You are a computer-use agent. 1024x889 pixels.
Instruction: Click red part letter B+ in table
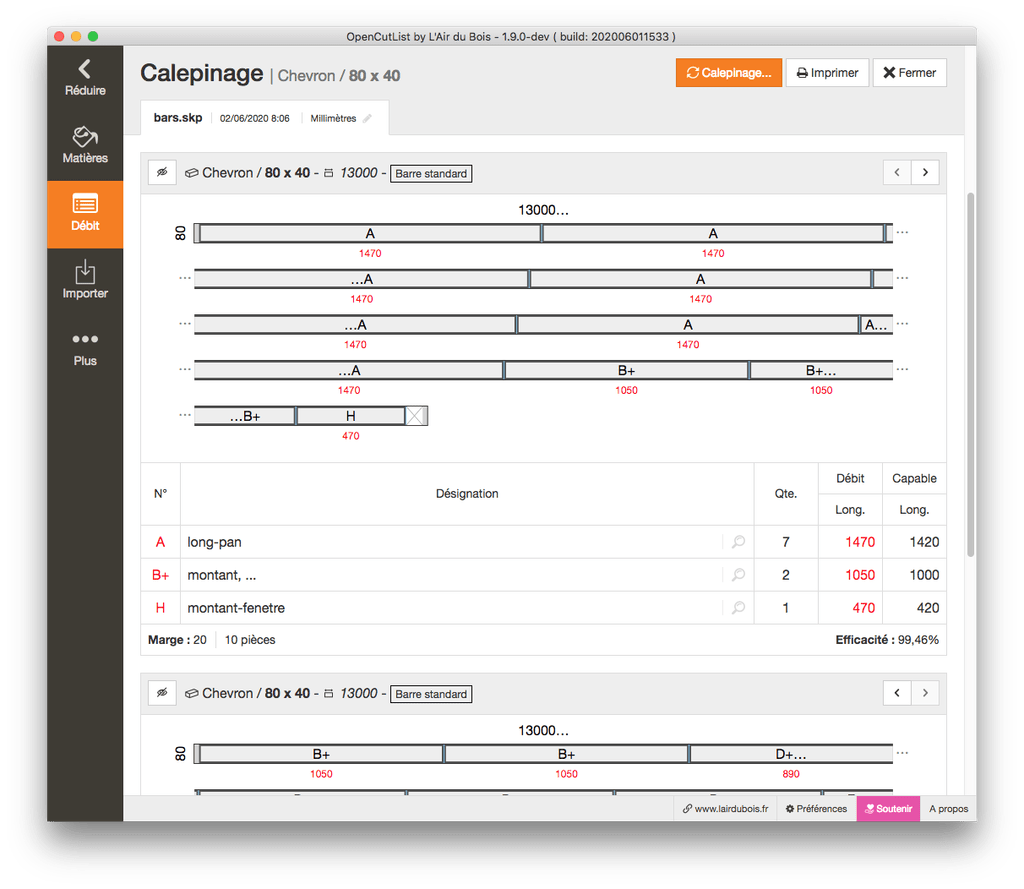pos(160,575)
